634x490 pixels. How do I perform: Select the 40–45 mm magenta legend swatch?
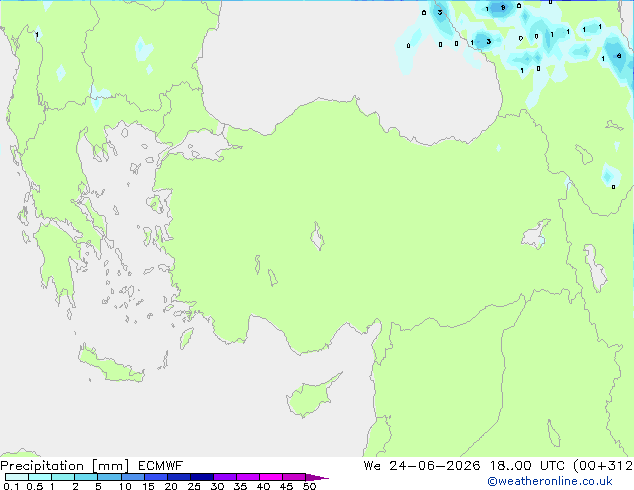pyautogui.click(x=271, y=477)
